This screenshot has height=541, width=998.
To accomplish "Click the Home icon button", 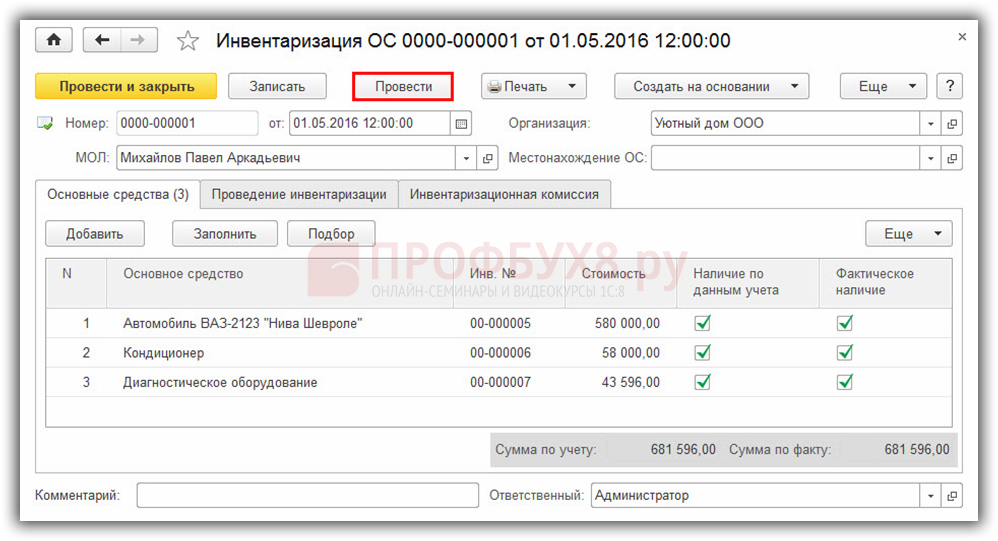I will click(54, 41).
